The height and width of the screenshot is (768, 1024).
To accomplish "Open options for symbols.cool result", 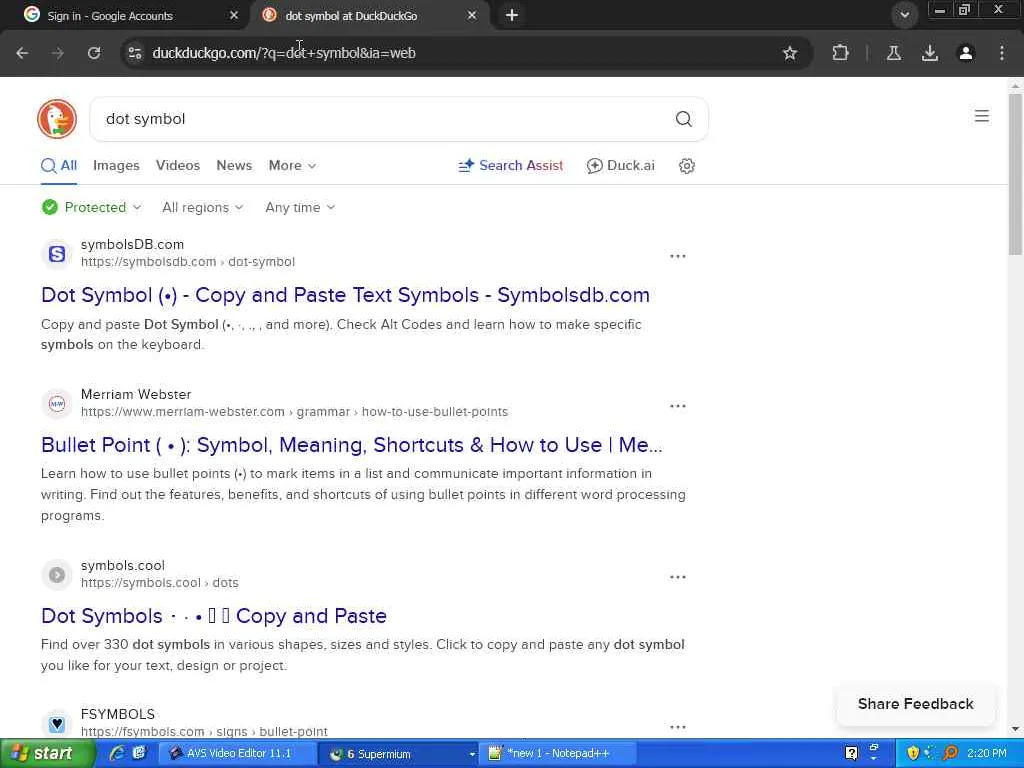I will (x=678, y=577).
